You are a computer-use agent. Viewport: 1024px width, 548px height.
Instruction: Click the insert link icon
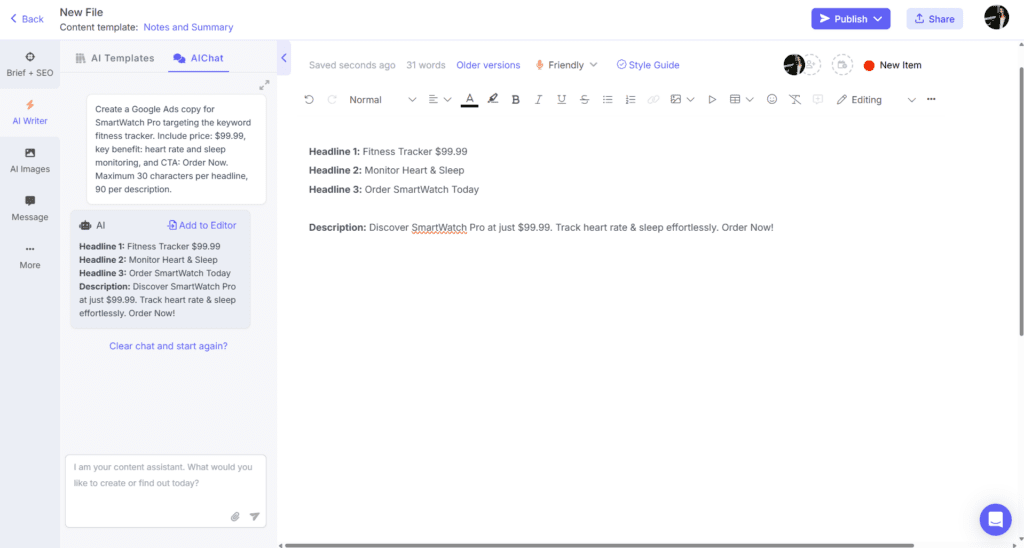653,99
